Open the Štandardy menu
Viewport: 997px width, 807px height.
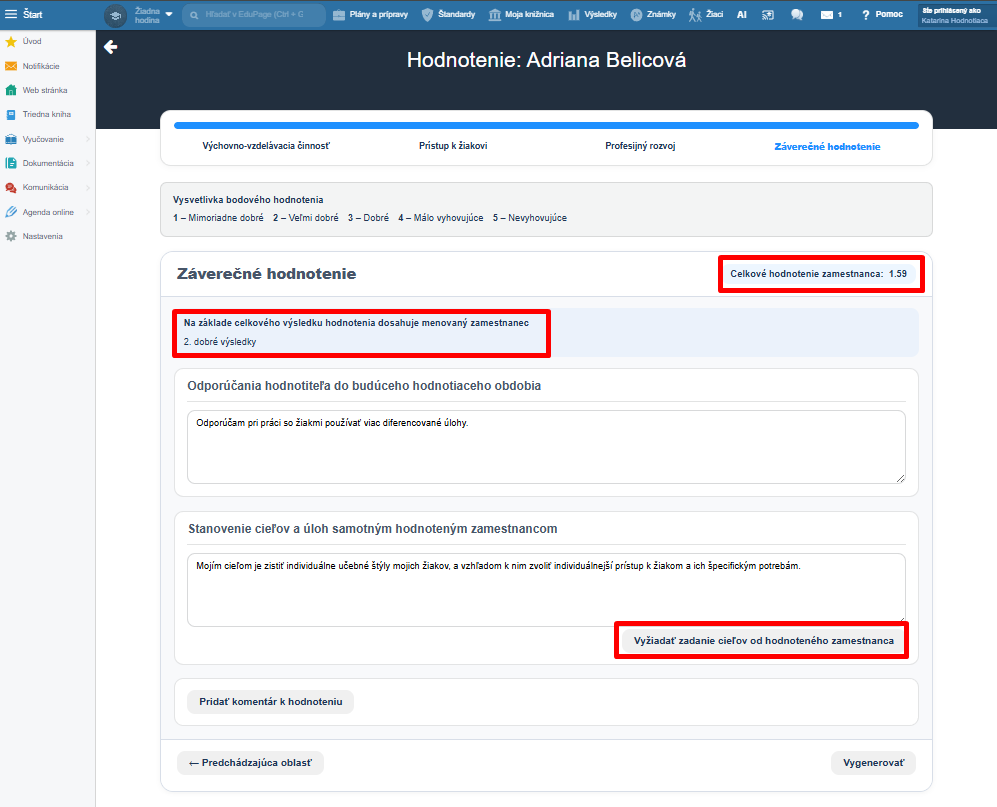[448, 15]
